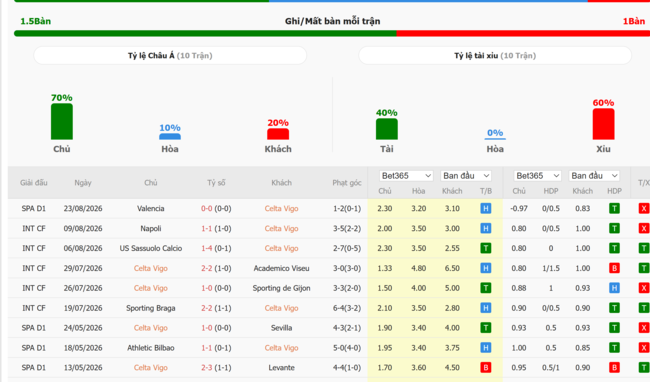Click the H result badge in Athletic Bilbao row
Screen dimensions: 650x382
(485, 348)
